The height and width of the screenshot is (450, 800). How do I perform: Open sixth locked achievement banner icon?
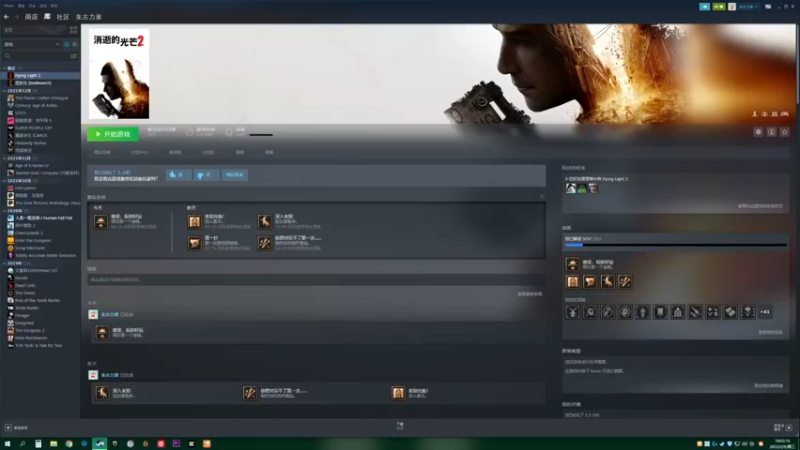(x=660, y=312)
